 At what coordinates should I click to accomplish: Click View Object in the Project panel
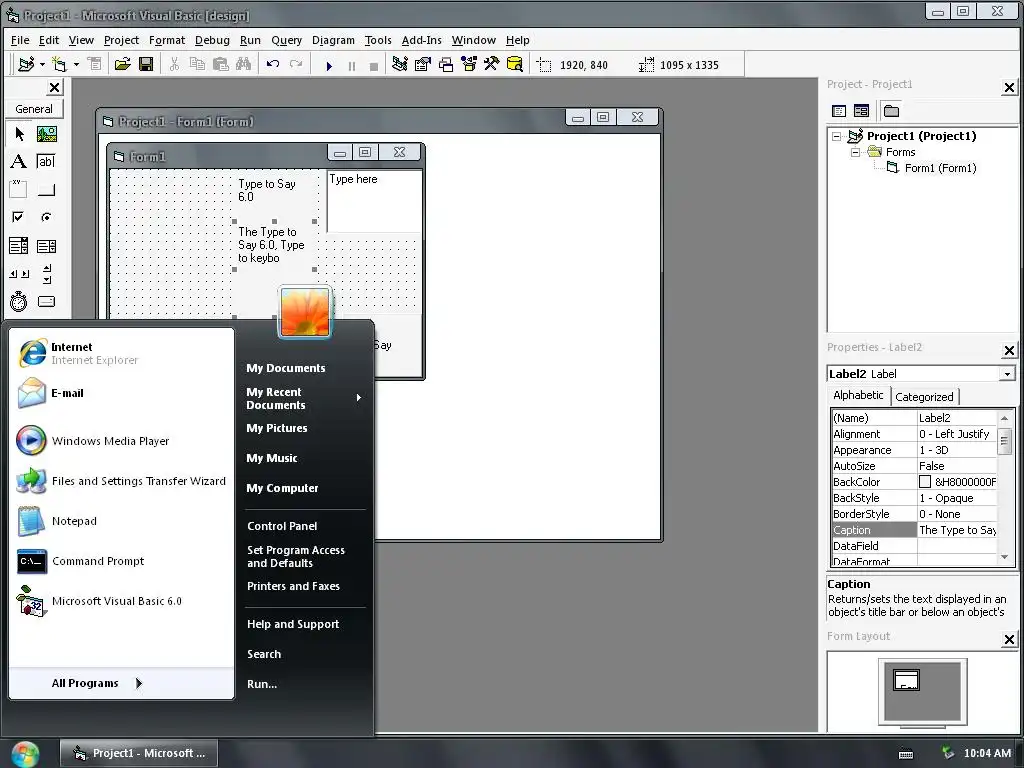[861, 111]
